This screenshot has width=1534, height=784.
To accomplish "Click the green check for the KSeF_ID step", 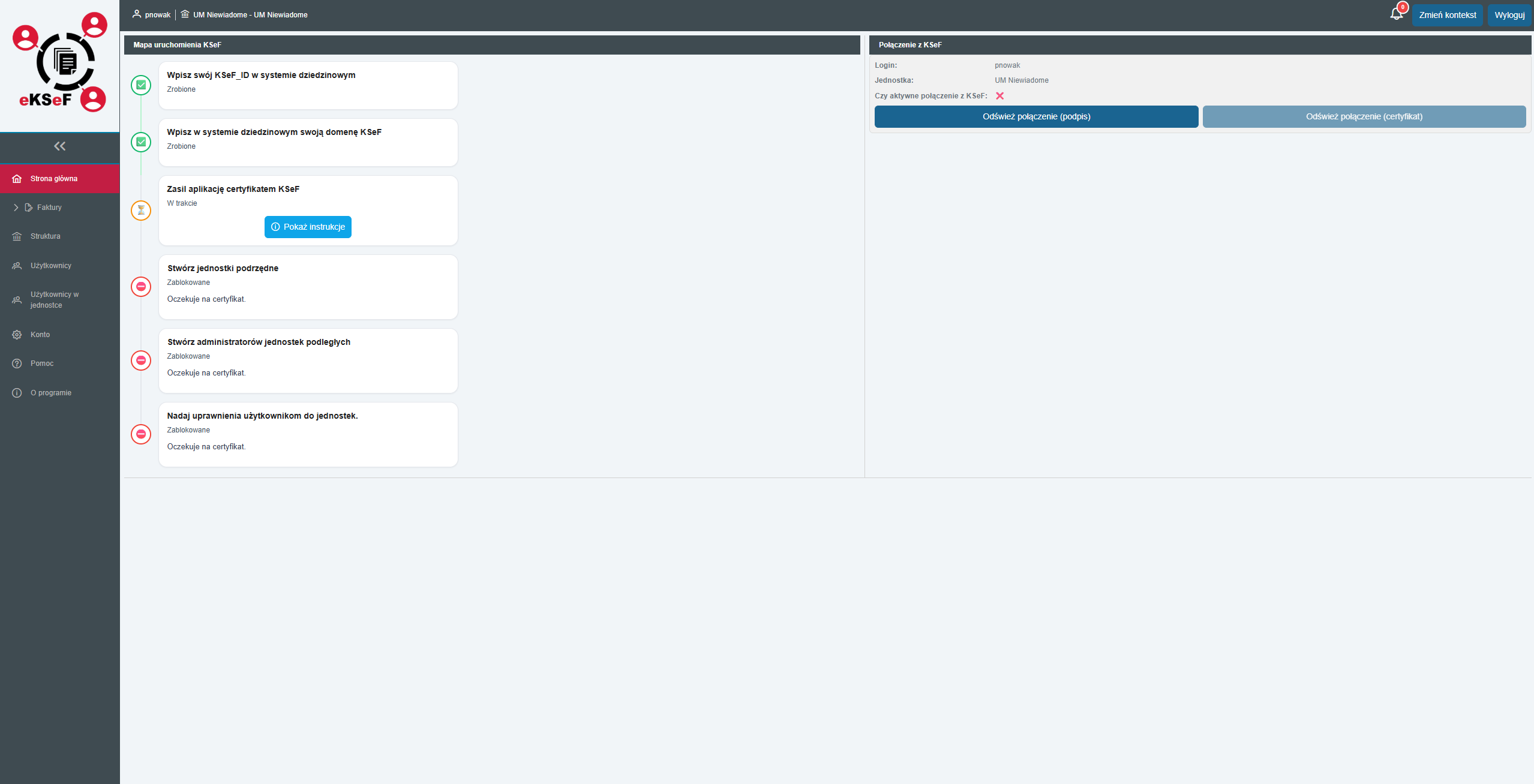I will [141, 85].
